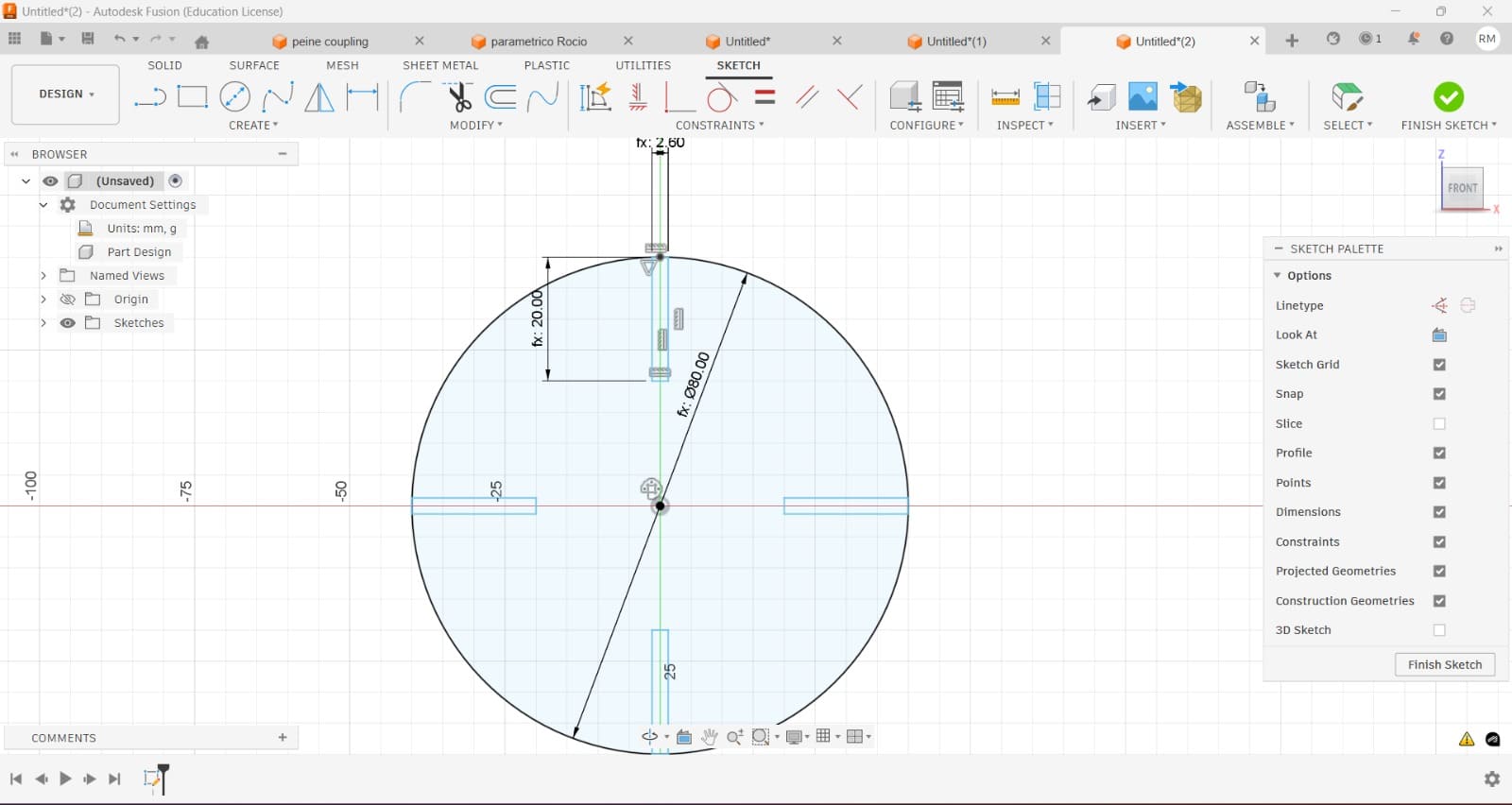Open the ASSEMBLE dropdown menu

[1260, 125]
